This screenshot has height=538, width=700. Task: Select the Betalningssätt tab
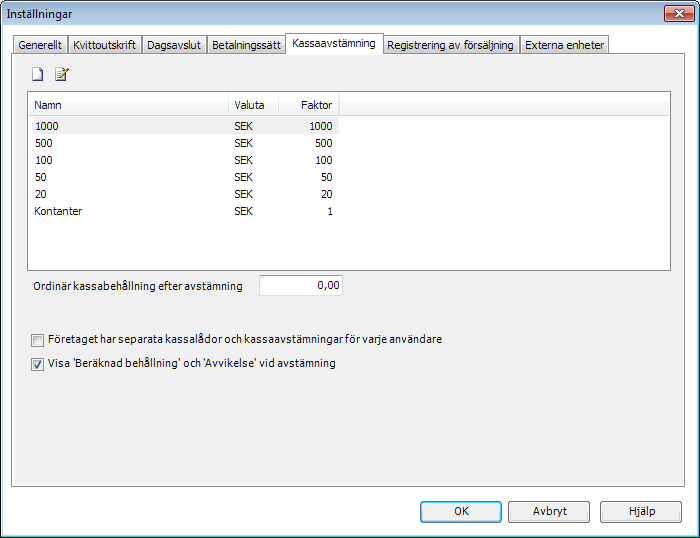[246, 45]
